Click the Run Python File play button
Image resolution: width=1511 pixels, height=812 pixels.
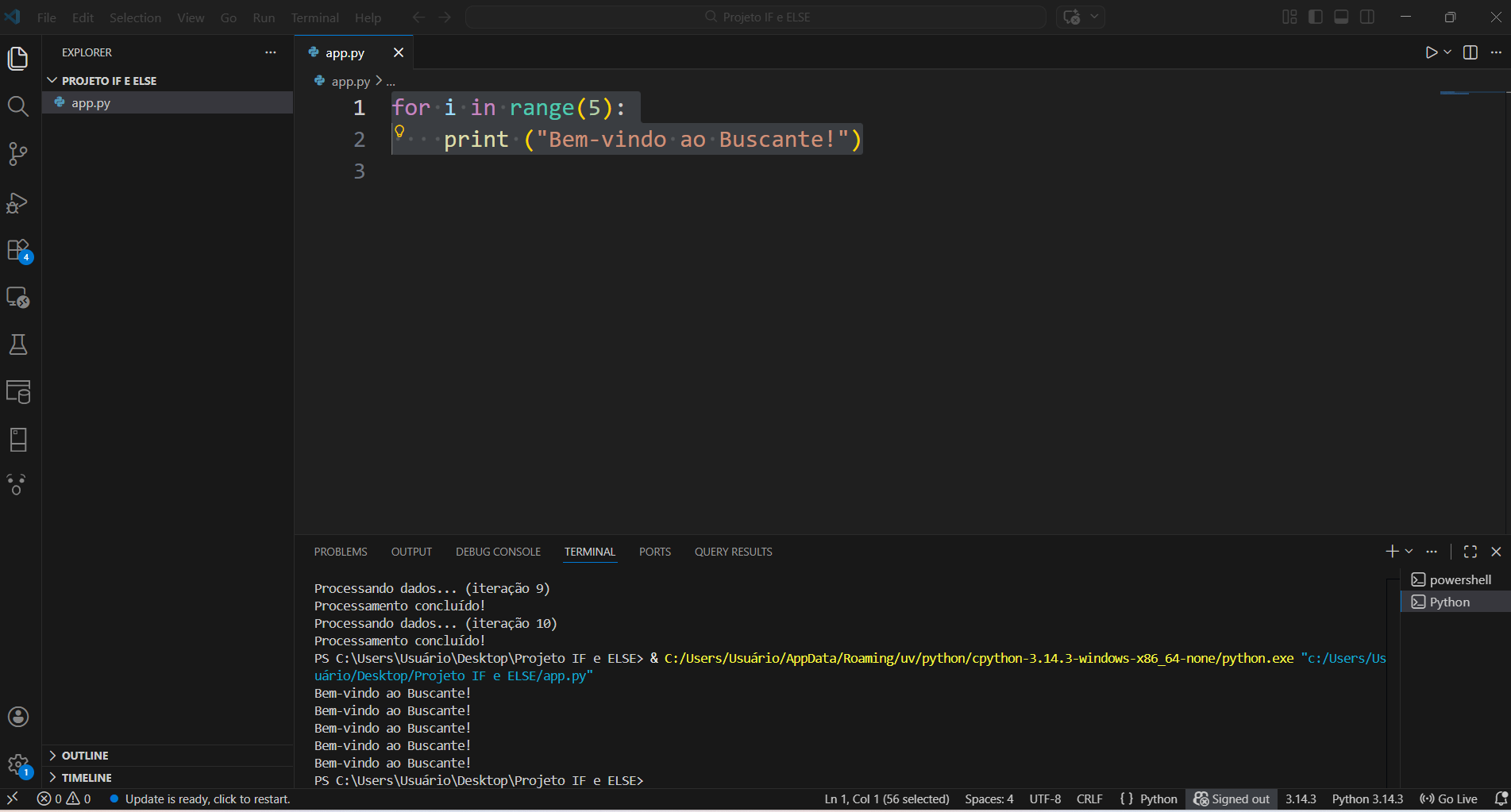(1431, 52)
